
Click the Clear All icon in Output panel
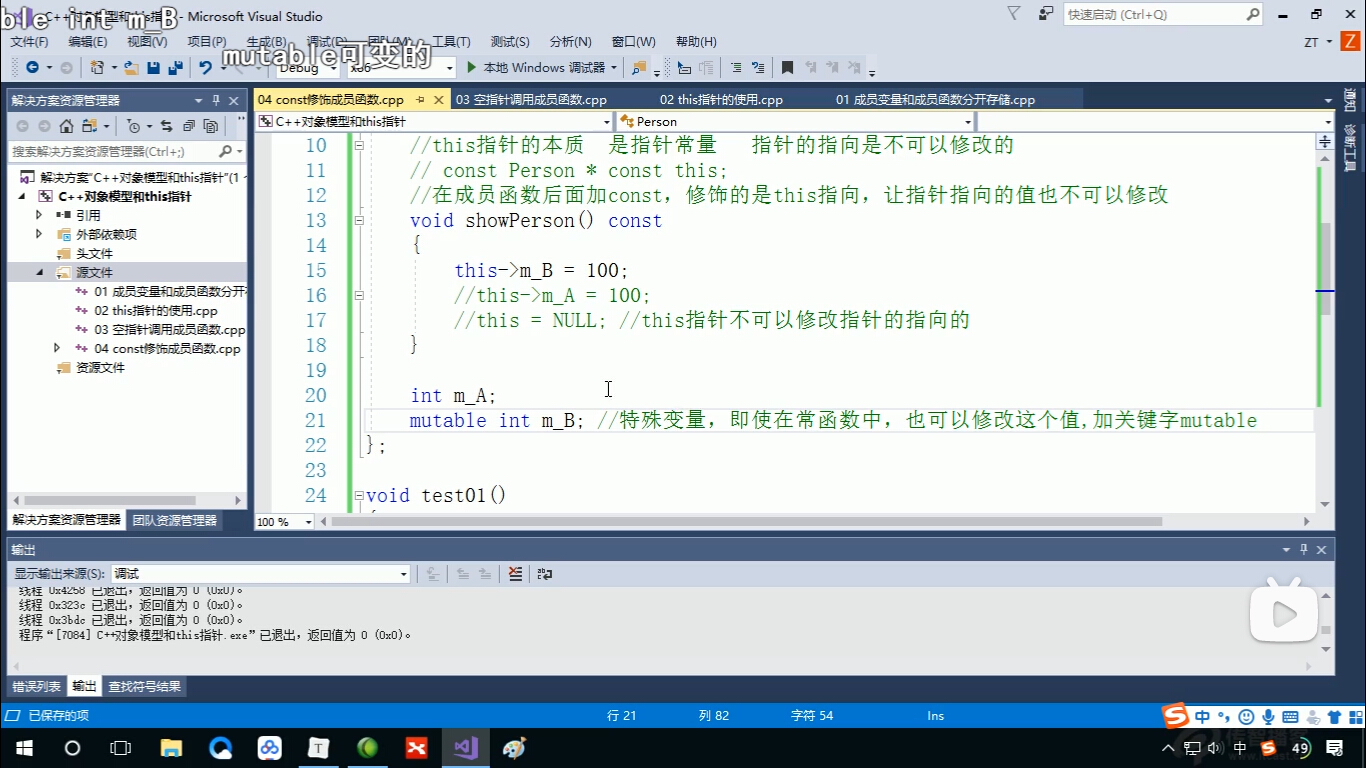click(515, 574)
